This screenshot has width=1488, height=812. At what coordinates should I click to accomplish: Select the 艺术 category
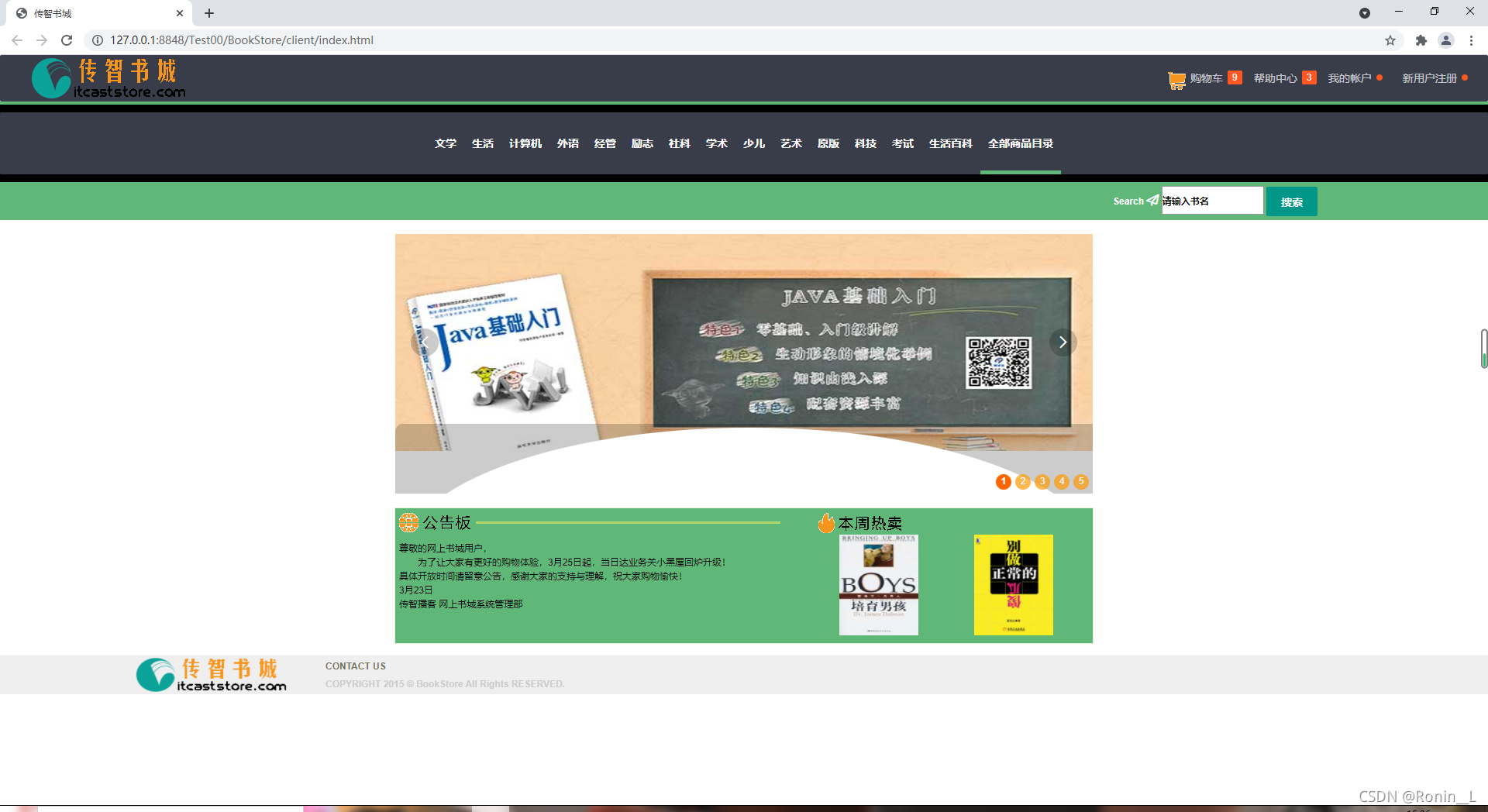[x=791, y=143]
